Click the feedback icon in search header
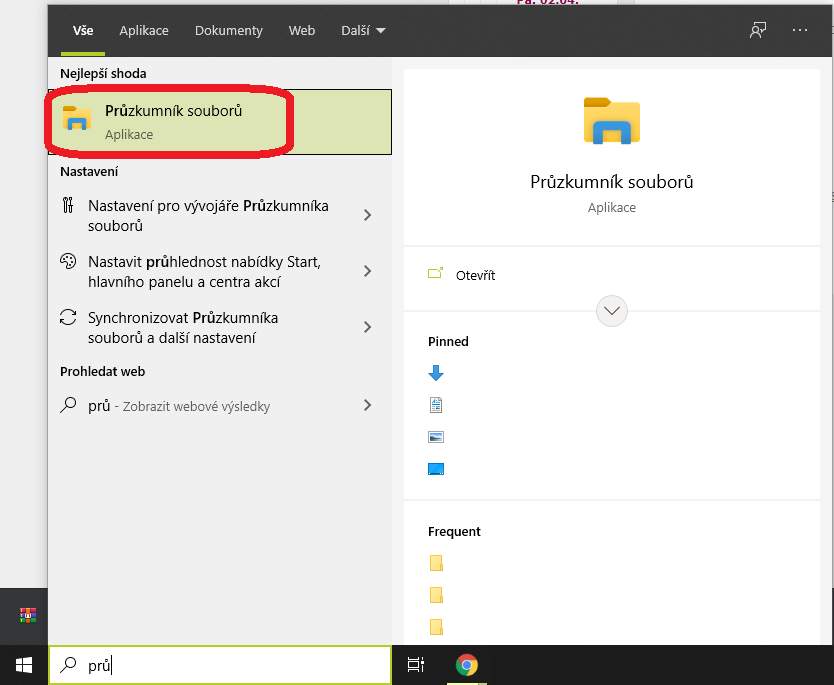 tap(758, 30)
